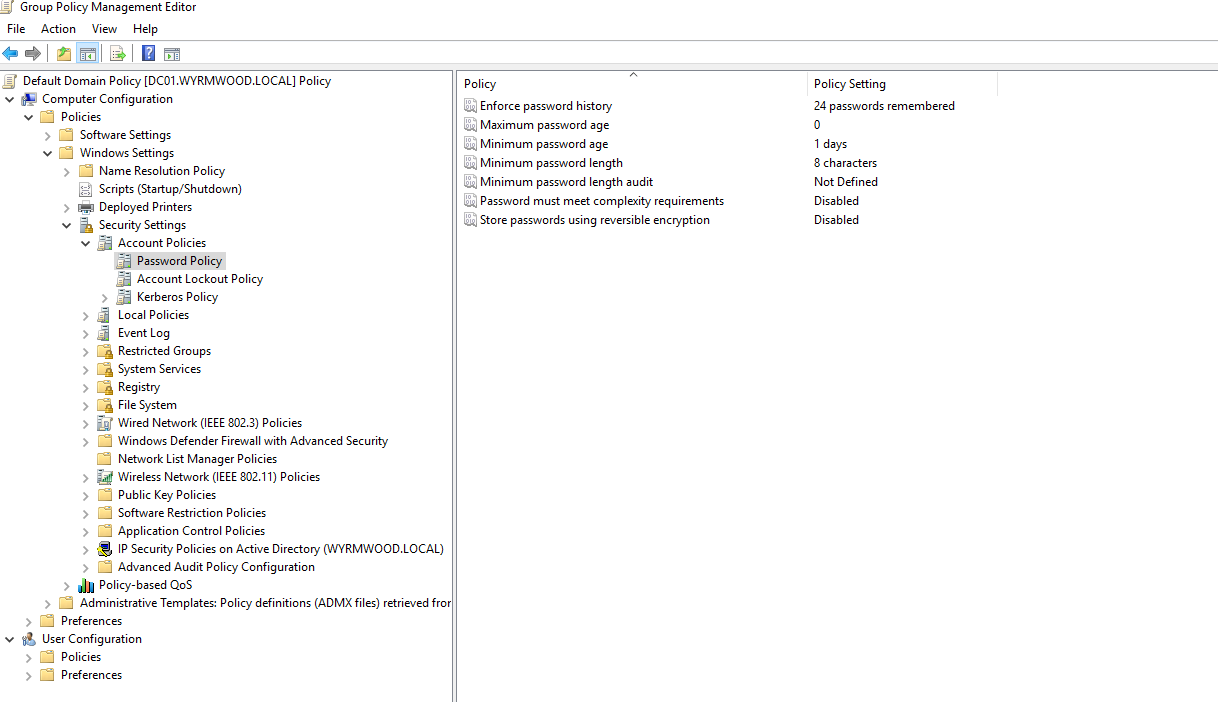Toggle the Show/Hide Action Pane icon
1218x702 pixels.
pyautogui.click(x=172, y=54)
